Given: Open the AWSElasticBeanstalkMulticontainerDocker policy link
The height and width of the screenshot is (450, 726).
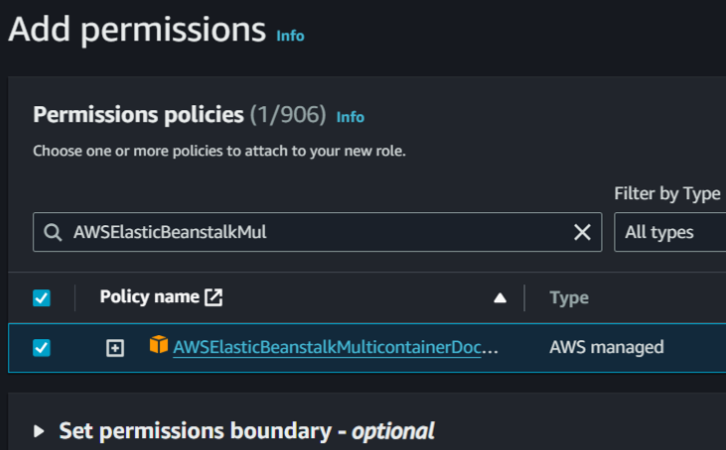Looking at the screenshot, I should click(336, 347).
